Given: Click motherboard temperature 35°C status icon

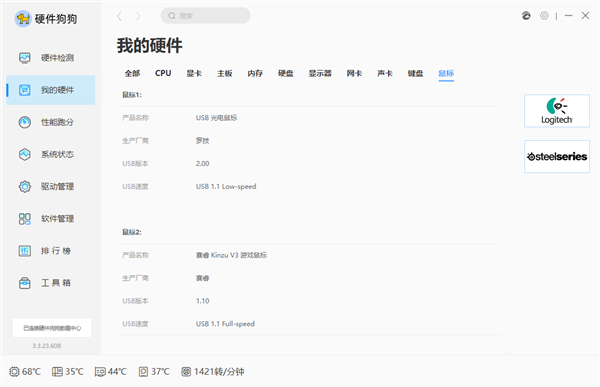Looking at the screenshot, I should (57, 371).
